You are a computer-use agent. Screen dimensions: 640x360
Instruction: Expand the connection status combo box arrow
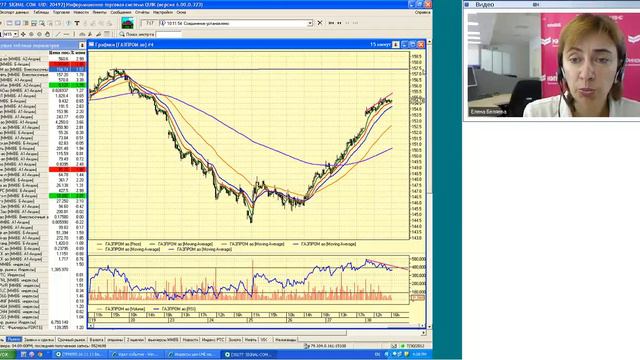(310, 23)
